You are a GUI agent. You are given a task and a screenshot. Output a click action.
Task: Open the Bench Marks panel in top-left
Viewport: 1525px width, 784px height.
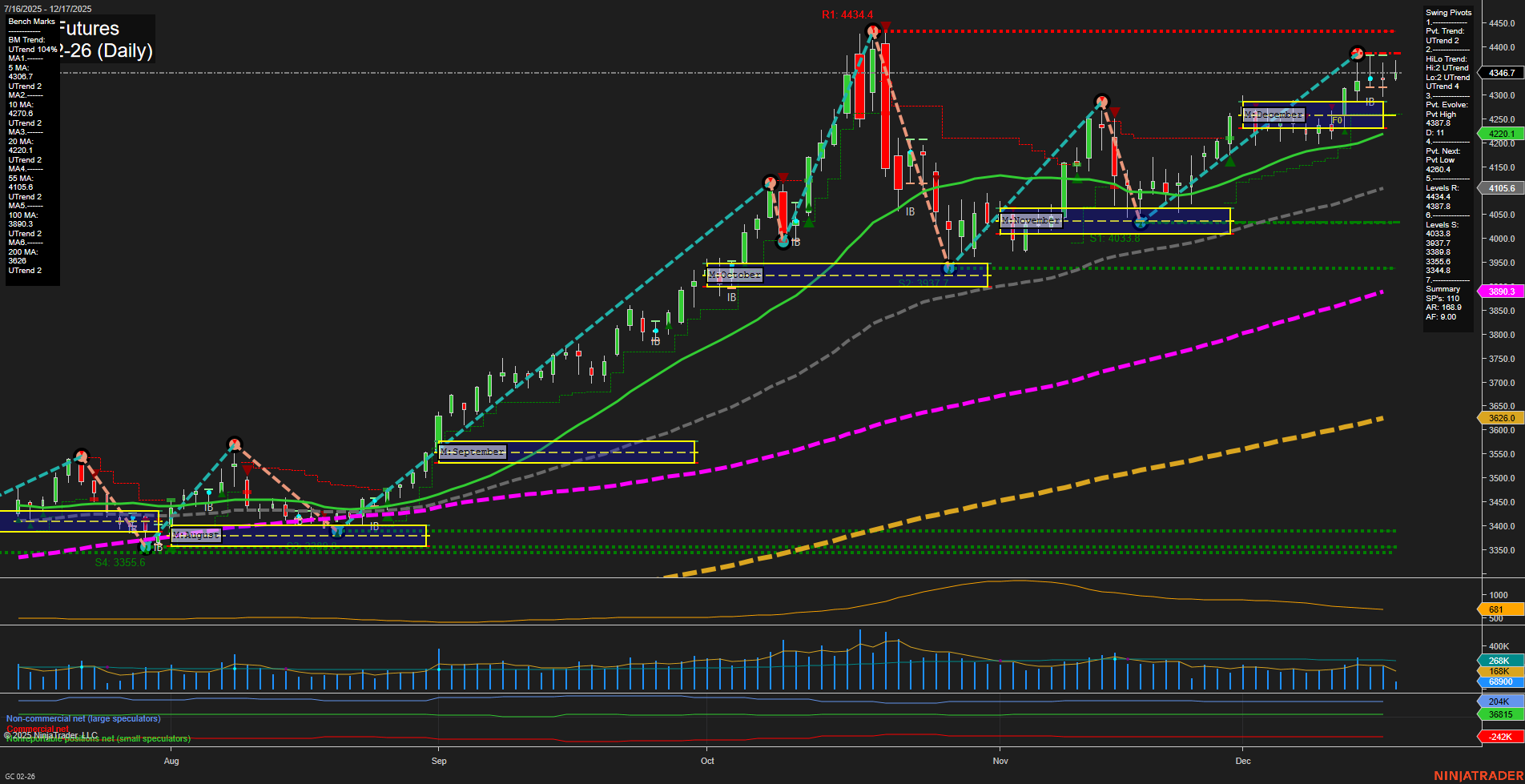click(x=31, y=22)
